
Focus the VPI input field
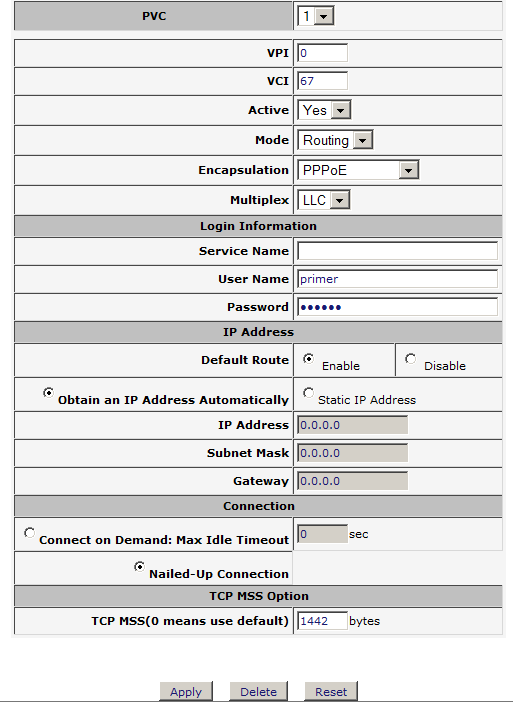[322, 53]
